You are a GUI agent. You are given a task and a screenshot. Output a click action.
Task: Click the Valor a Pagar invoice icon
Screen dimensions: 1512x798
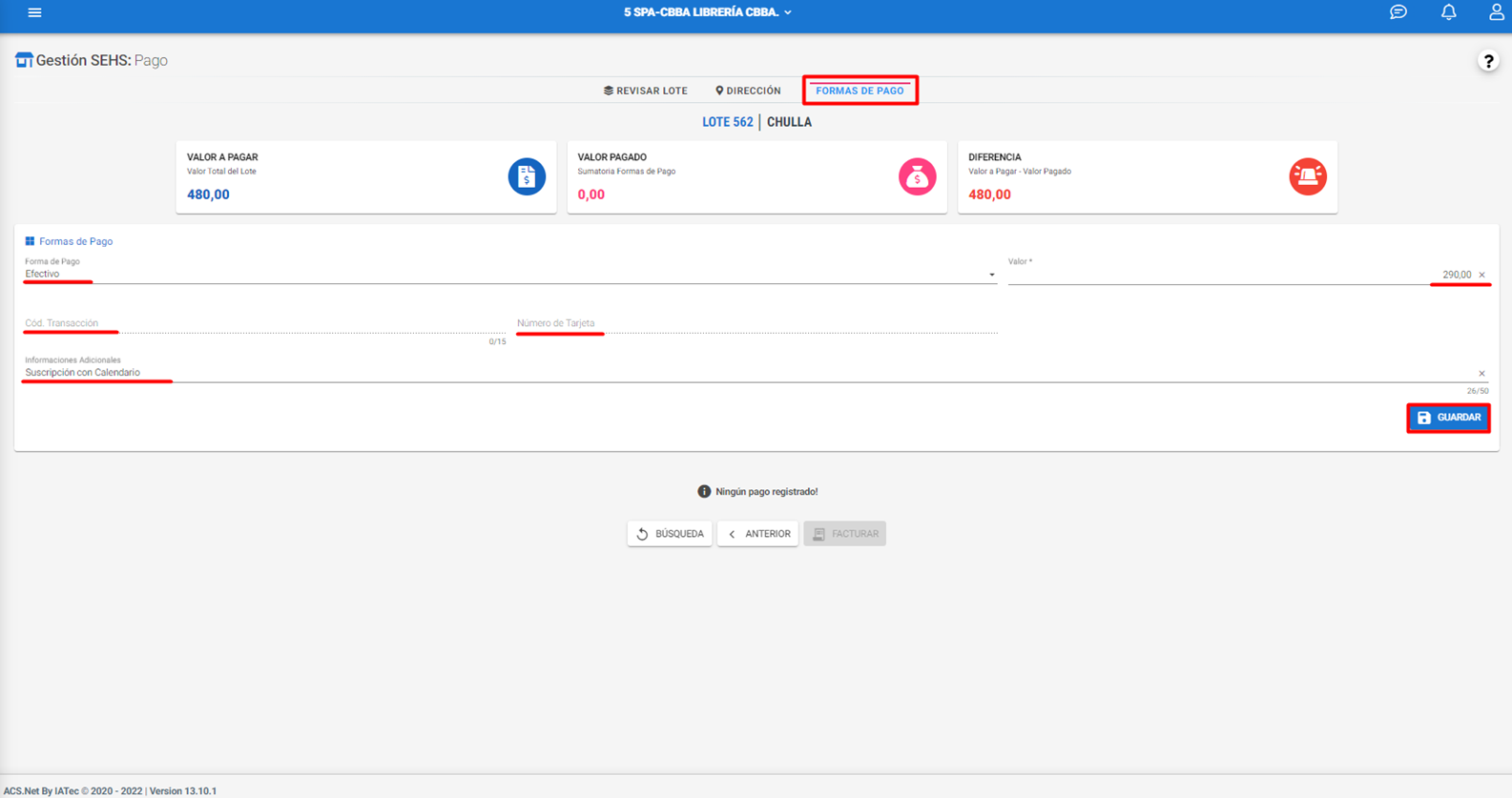[x=527, y=176]
